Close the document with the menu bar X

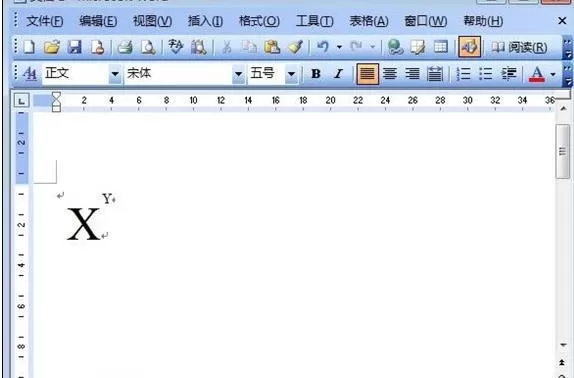562,21
